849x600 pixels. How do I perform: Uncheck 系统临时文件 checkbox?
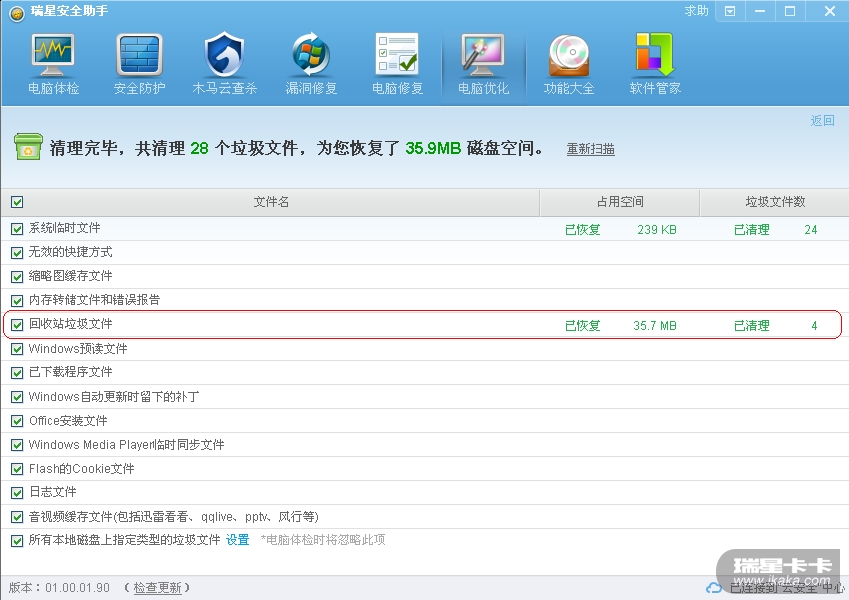click(x=17, y=229)
